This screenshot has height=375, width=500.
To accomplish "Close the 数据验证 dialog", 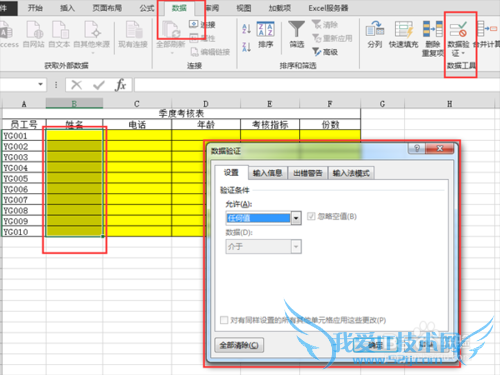I will pyautogui.click(x=439, y=148).
